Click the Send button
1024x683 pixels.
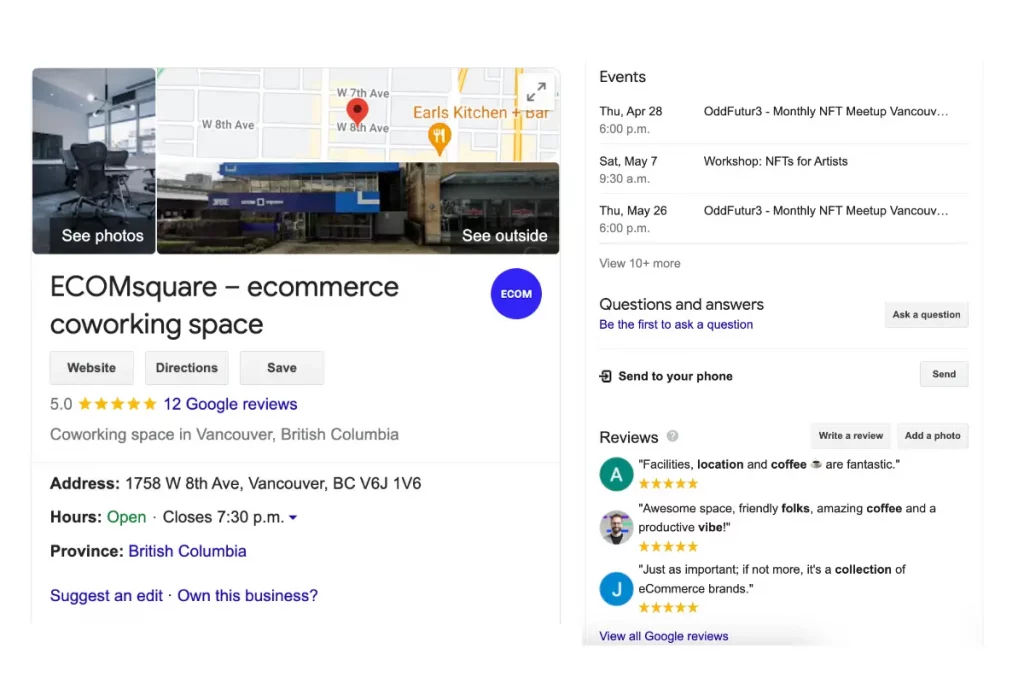point(944,374)
